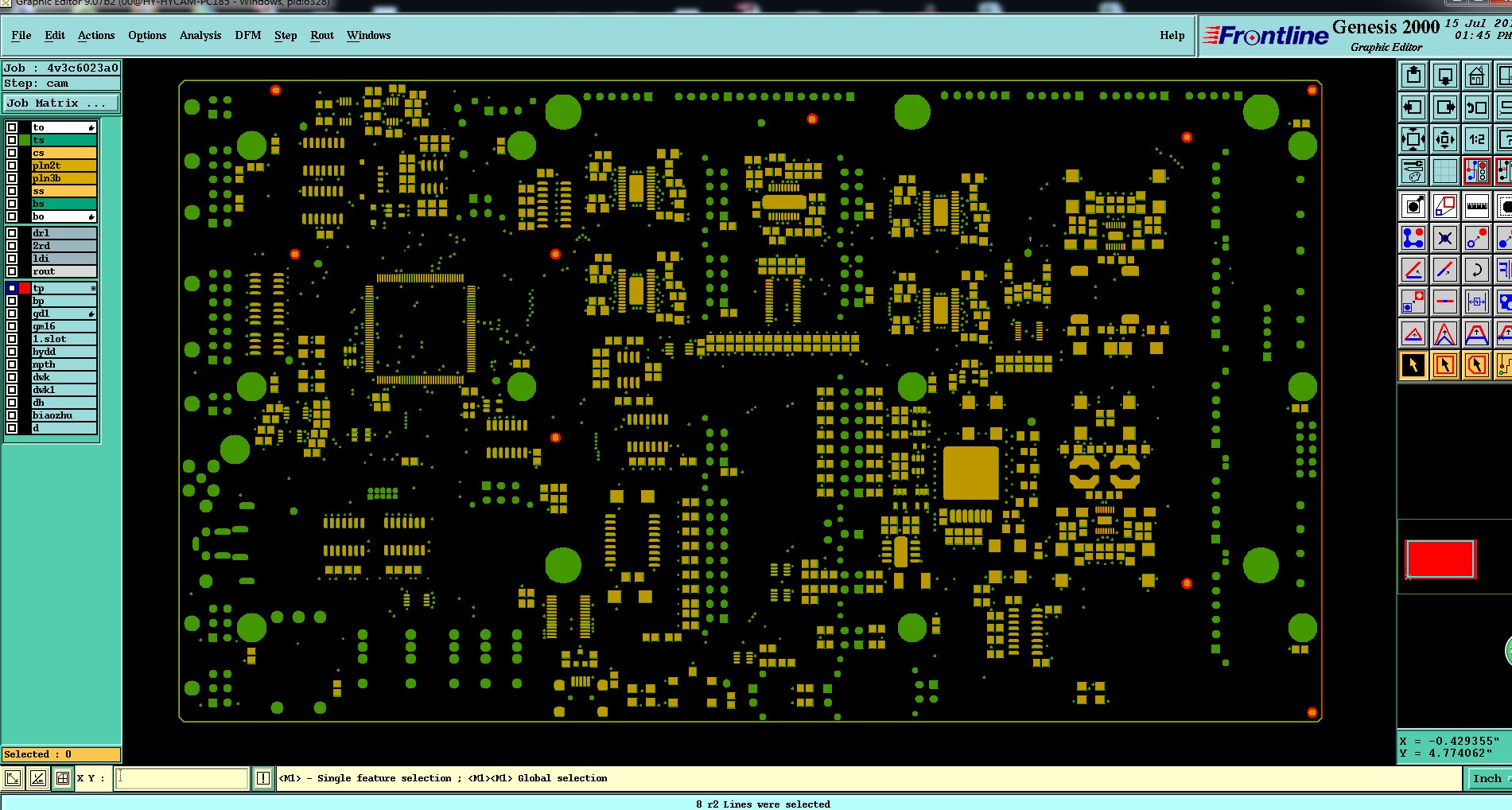Select the diagonal line stretch tool icon
Image resolution: width=1512 pixels, height=810 pixels.
pos(1445,271)
